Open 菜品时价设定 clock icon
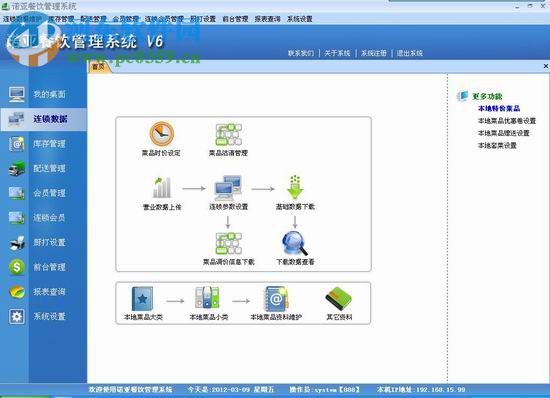The width and height of the screenshot is (550, 398). (x=162, y=134)
